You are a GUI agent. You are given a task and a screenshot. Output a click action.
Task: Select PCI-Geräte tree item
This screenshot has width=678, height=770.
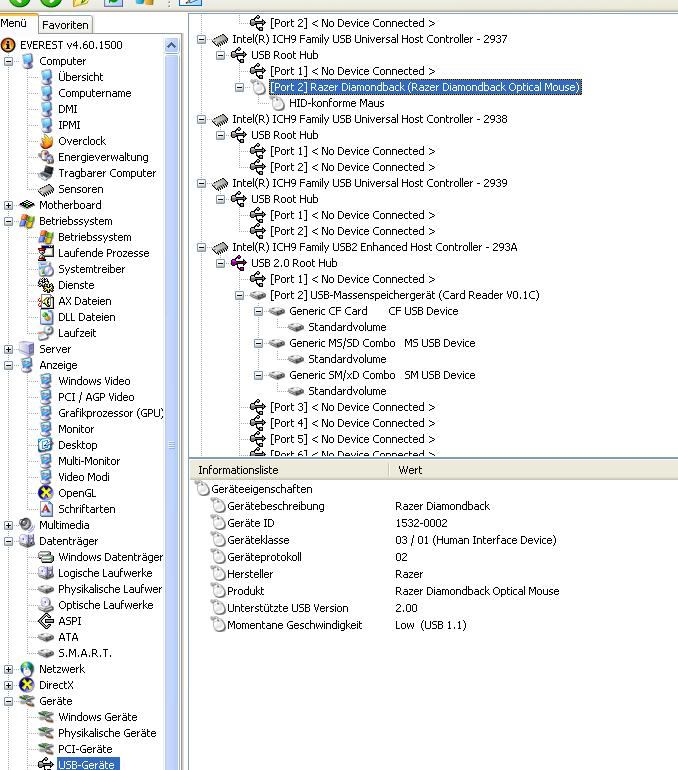tap(85, 749)
